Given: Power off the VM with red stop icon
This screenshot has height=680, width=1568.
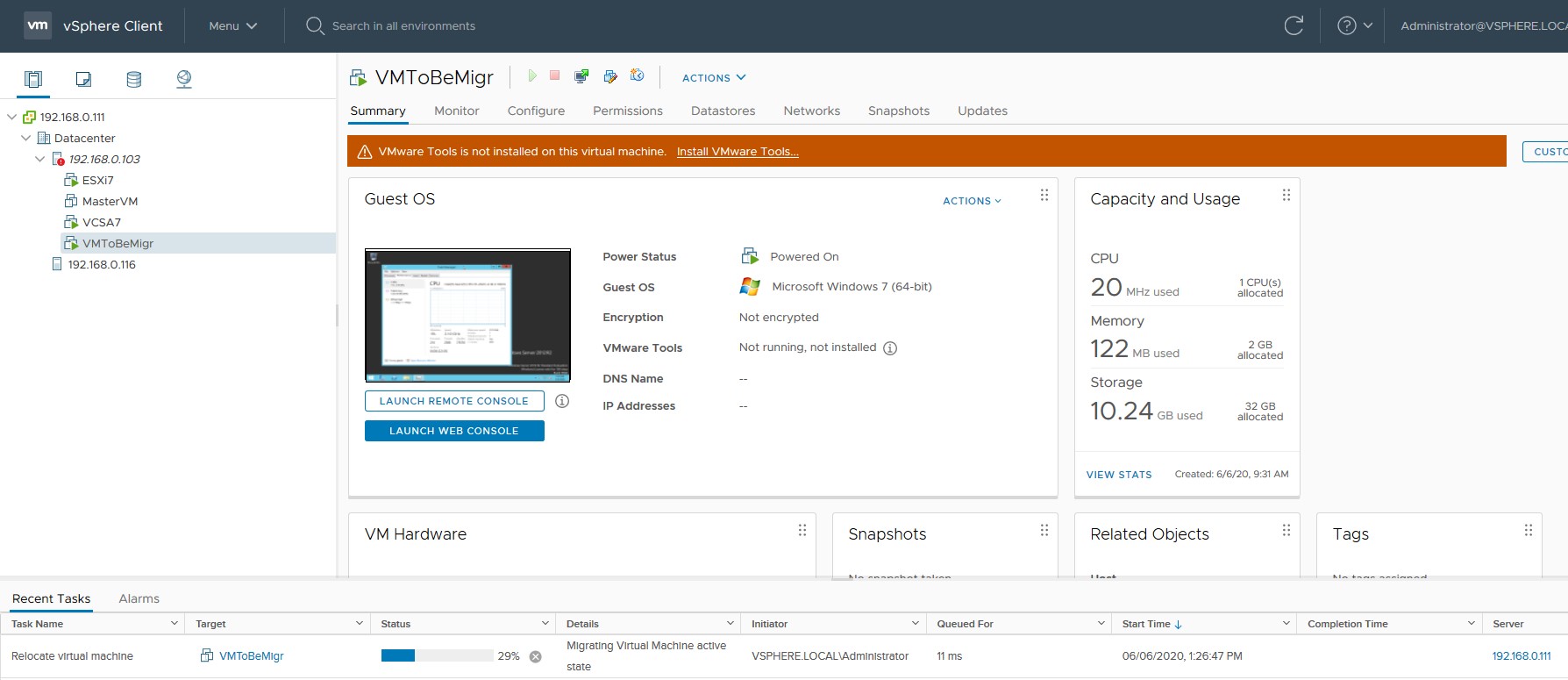Looking at the screenshot, I should click(x=554, y=76).
